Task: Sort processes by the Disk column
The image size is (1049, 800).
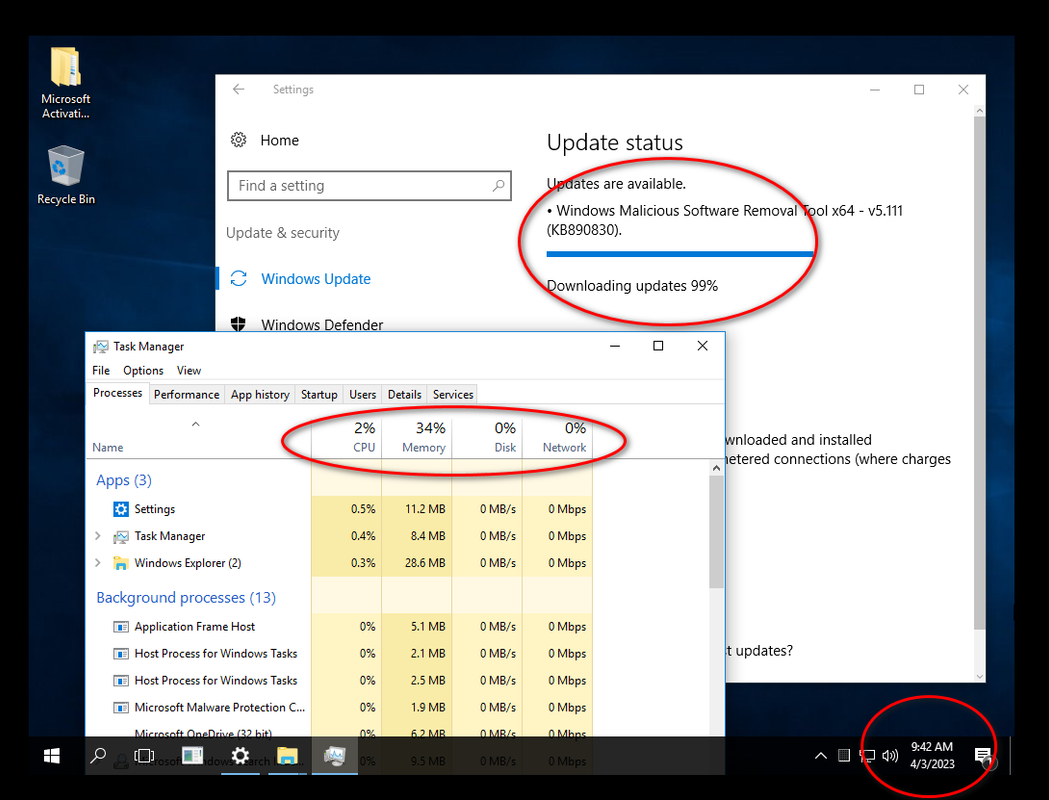Action: pyautogui.click(x=487, y=437)
